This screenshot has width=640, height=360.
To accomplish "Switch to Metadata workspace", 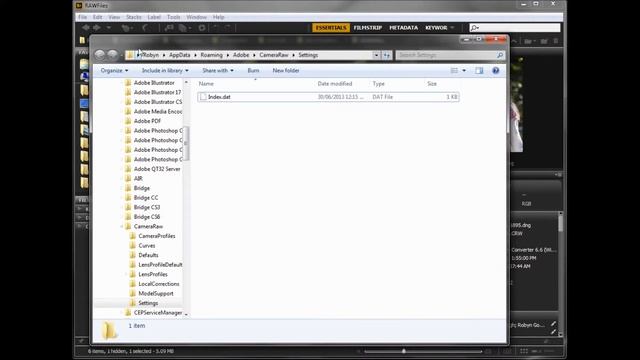I will (x=403, y=28).
